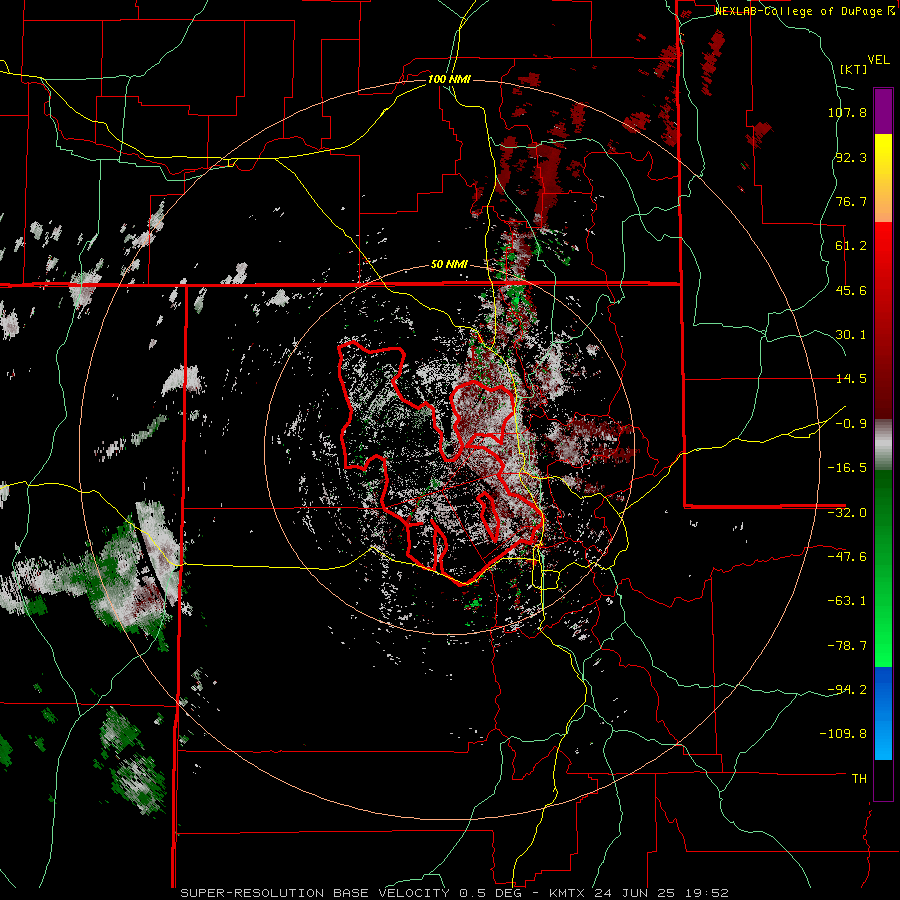Click the -32.0 velocity scale value
The width and height of the screenshot is (900, 900).
(847, 513)
